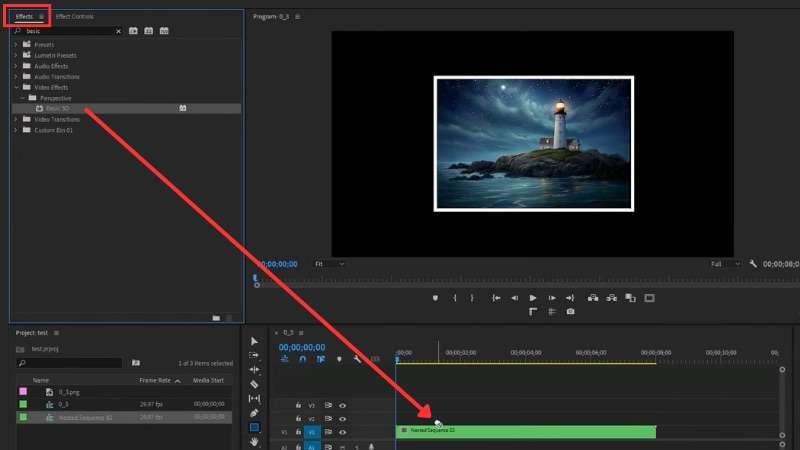Select the Rectangle tool
Screen dimensions: 800x450
pyautogui.click(x=254, y=428)
